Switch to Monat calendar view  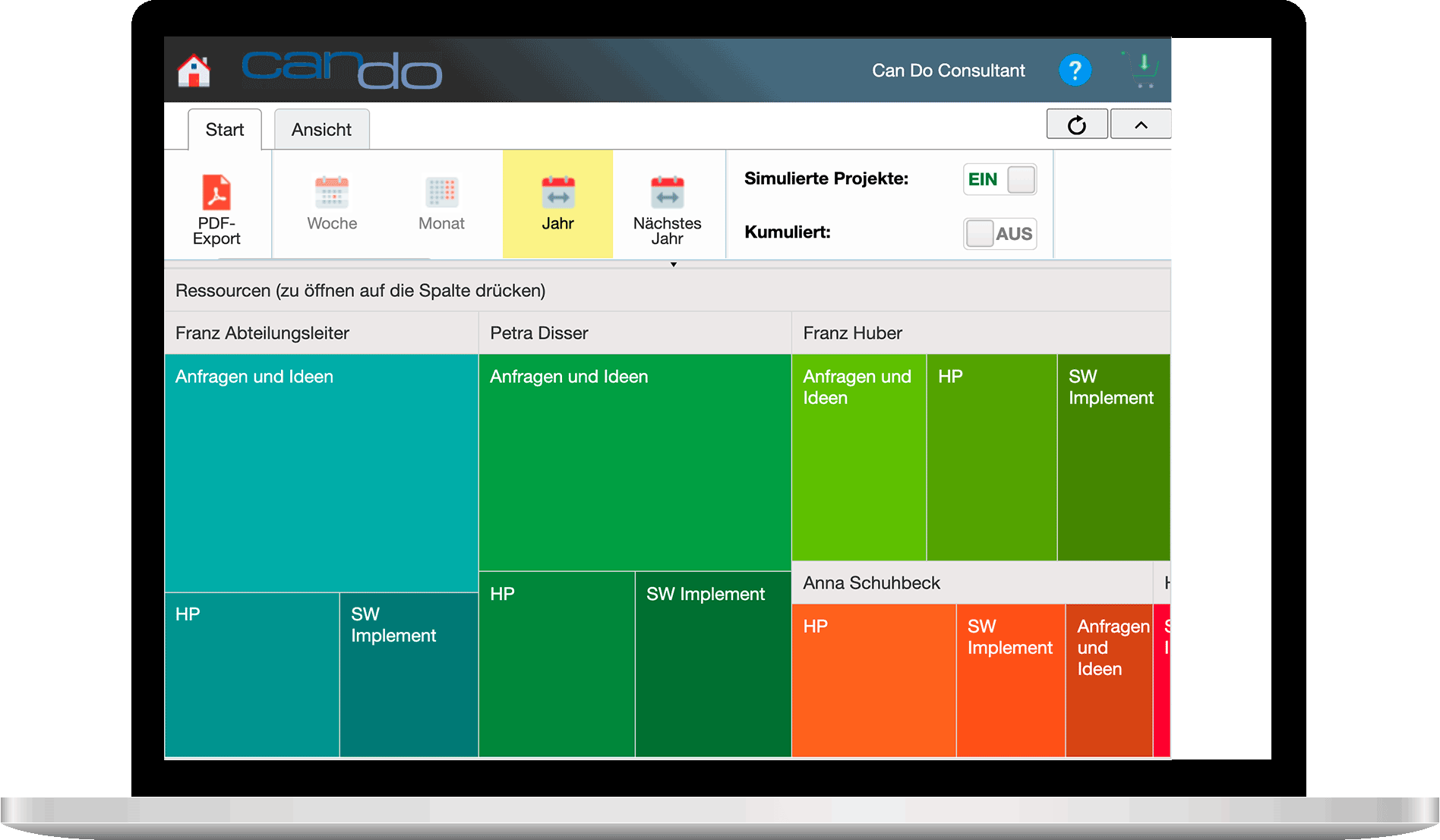click(441, 204)
